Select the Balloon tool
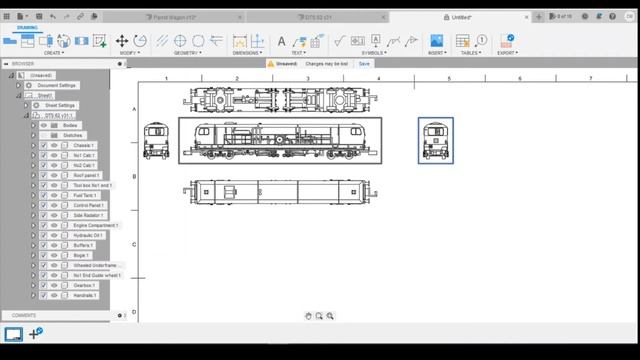This screenshot has width=640, height=360. (x=481, y=41)
